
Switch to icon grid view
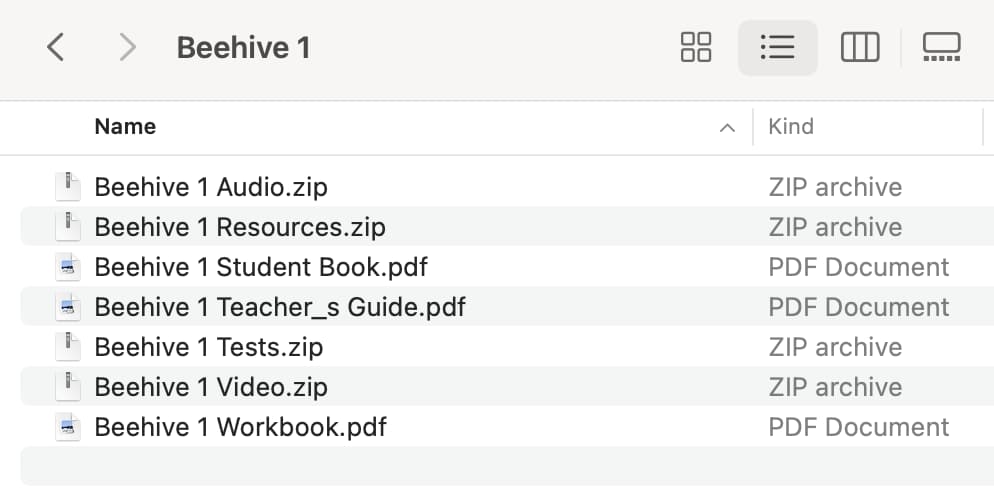pyautogui.click(x=695, y=48)
